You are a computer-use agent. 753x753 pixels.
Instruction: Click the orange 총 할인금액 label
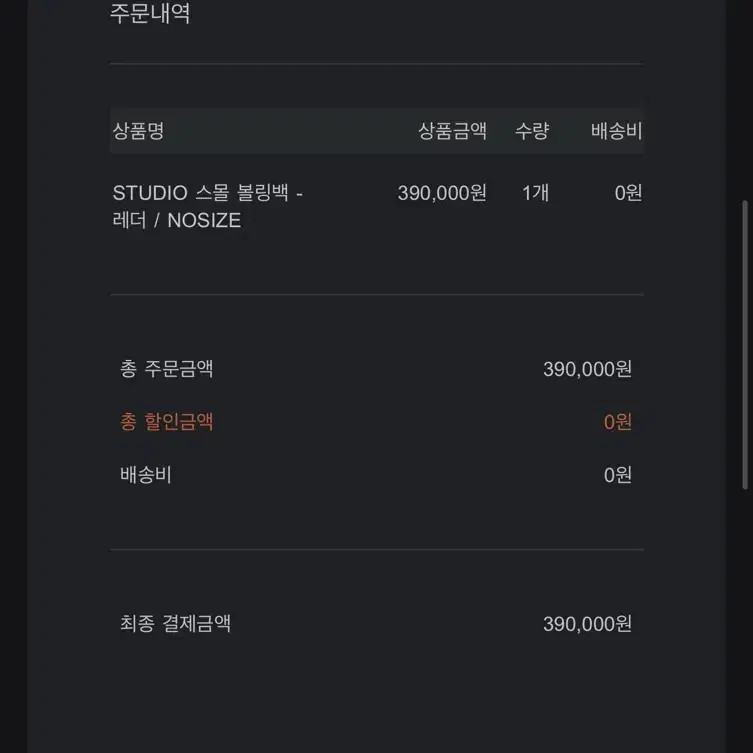coord(167,422)
